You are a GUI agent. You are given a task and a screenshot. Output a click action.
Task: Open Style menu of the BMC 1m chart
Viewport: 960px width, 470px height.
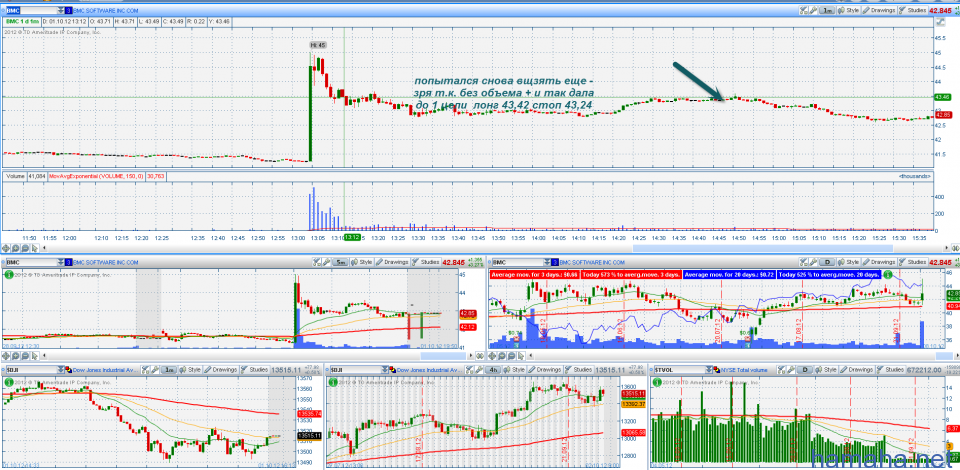coord(849,10)
